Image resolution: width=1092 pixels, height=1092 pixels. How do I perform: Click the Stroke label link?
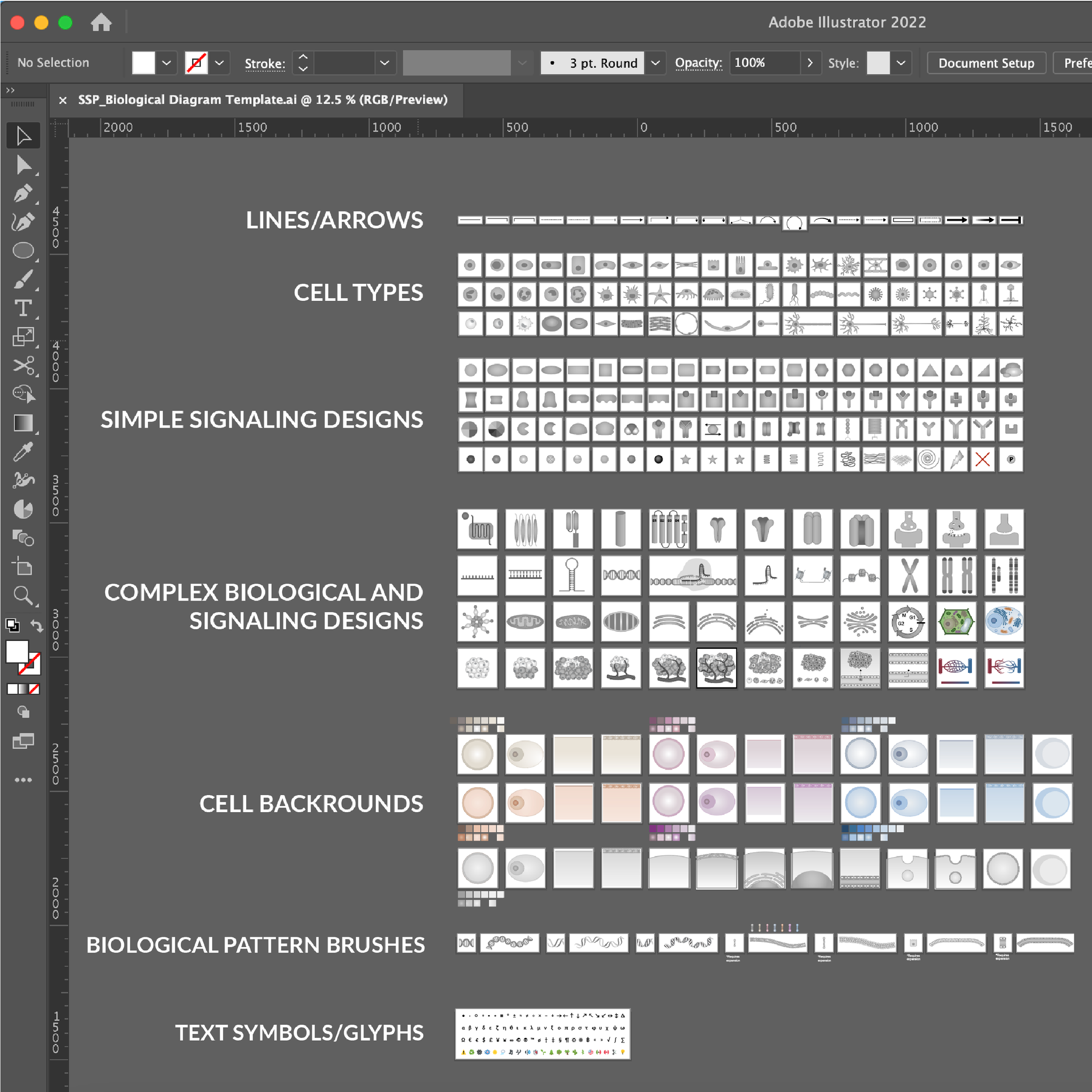coord(265,64)
